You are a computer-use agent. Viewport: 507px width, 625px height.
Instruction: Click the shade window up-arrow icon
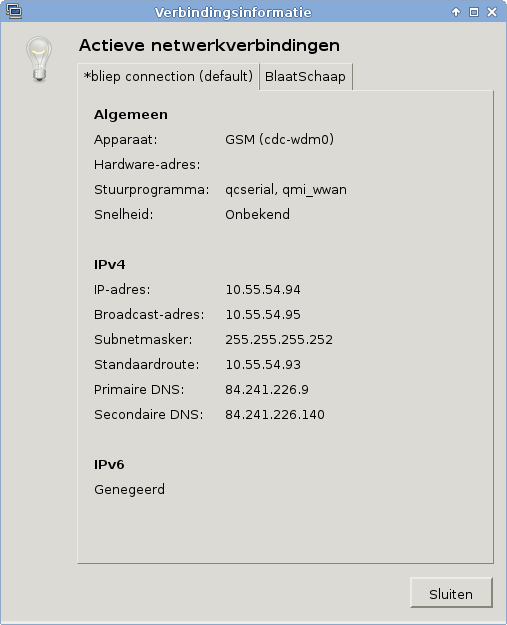coord(456,12)
